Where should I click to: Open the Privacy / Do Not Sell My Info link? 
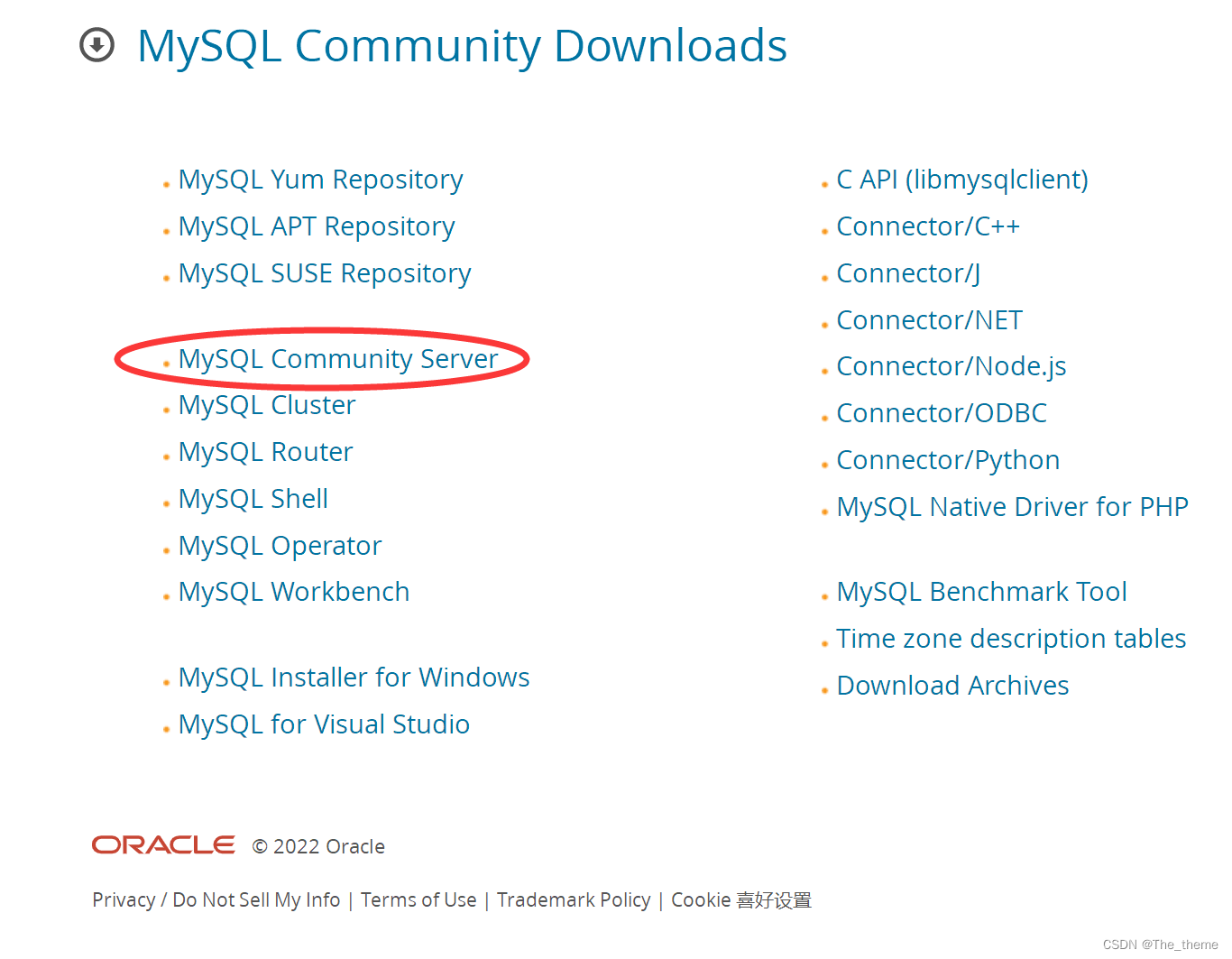pyautogui.click(x=216, y=900)
